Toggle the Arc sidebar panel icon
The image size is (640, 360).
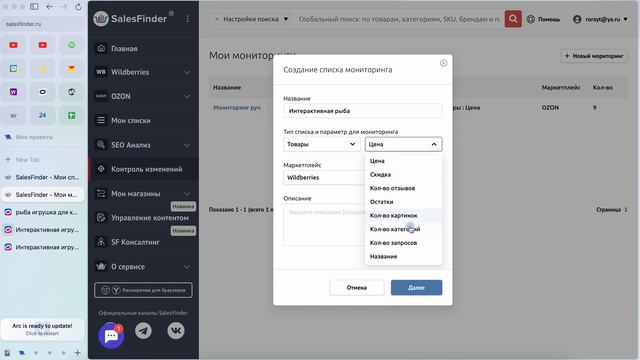pyautogui.click(x=34, y=7)
